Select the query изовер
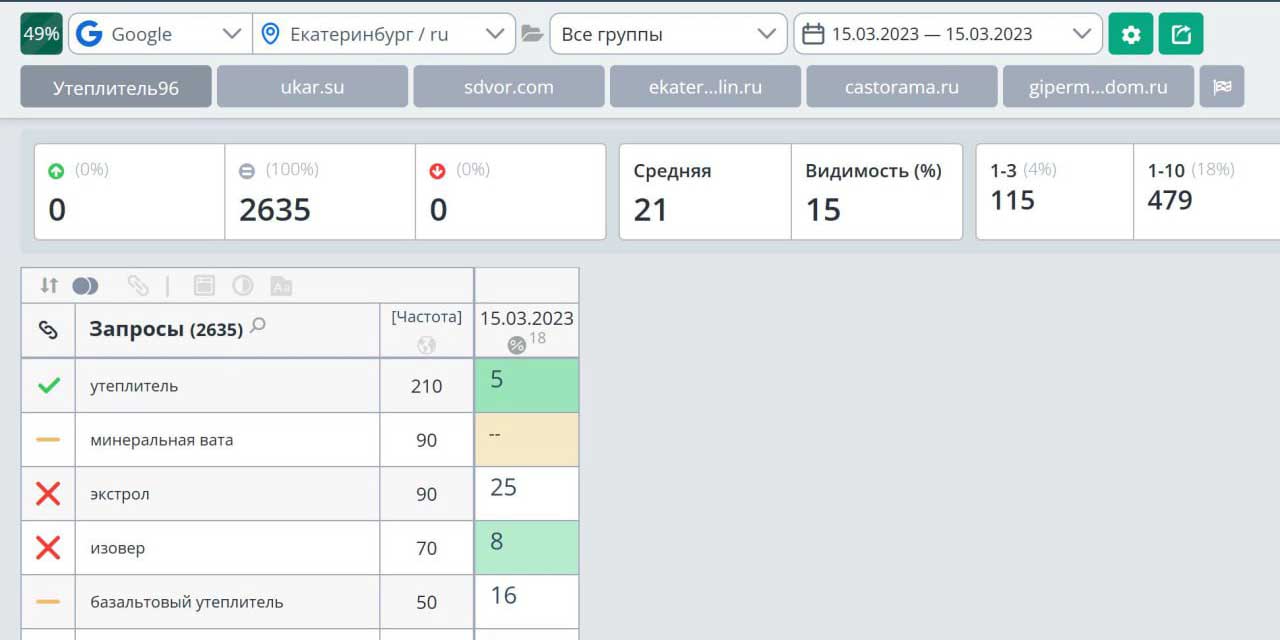 [x=118, y=548]
